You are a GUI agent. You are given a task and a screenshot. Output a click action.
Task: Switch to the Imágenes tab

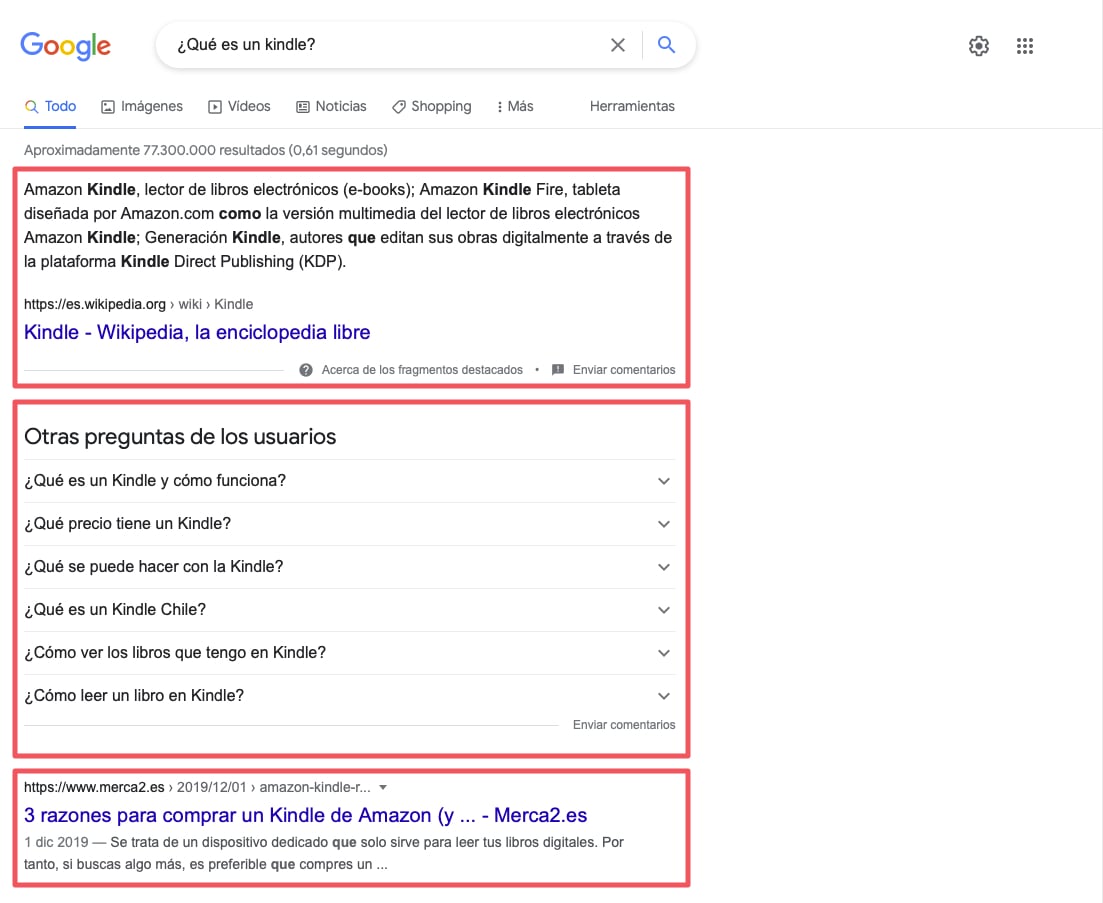[141, 106]
